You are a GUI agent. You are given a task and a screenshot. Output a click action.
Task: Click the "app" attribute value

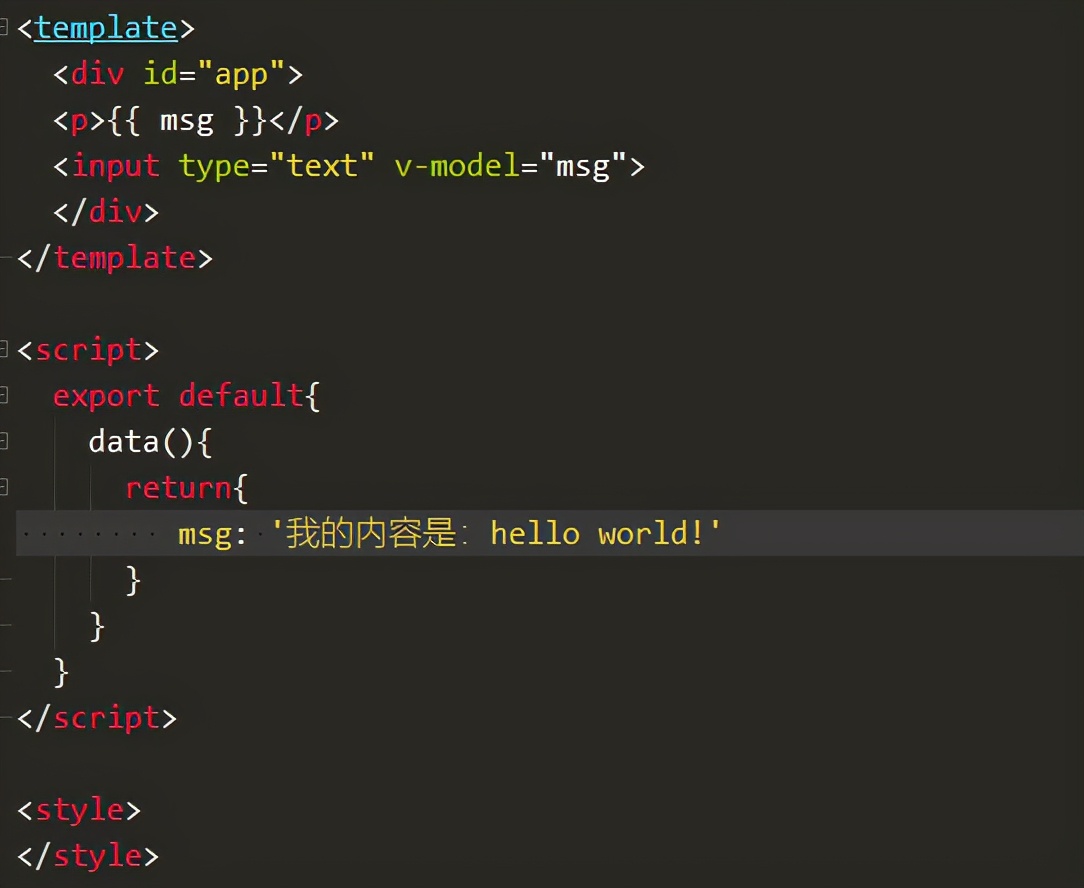click(241, 75)
